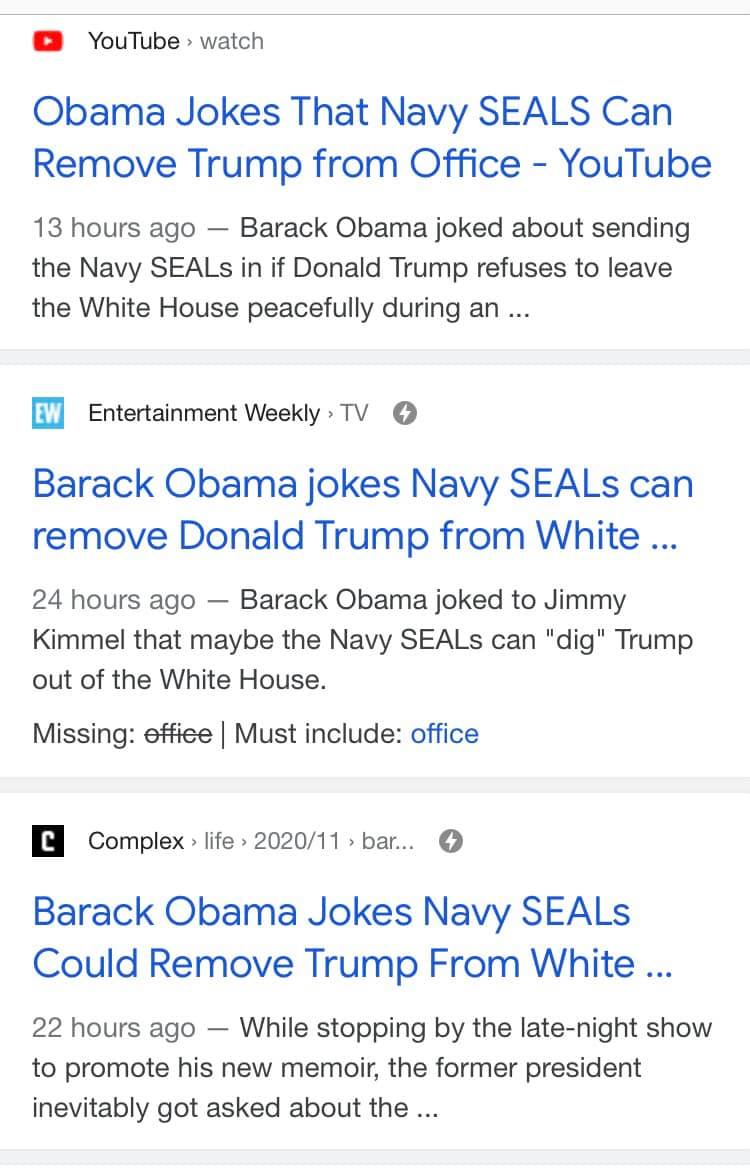Click the '22 hours ago' timestamp
This screenshot has width=750, height=1170.
coord(113,1027)
